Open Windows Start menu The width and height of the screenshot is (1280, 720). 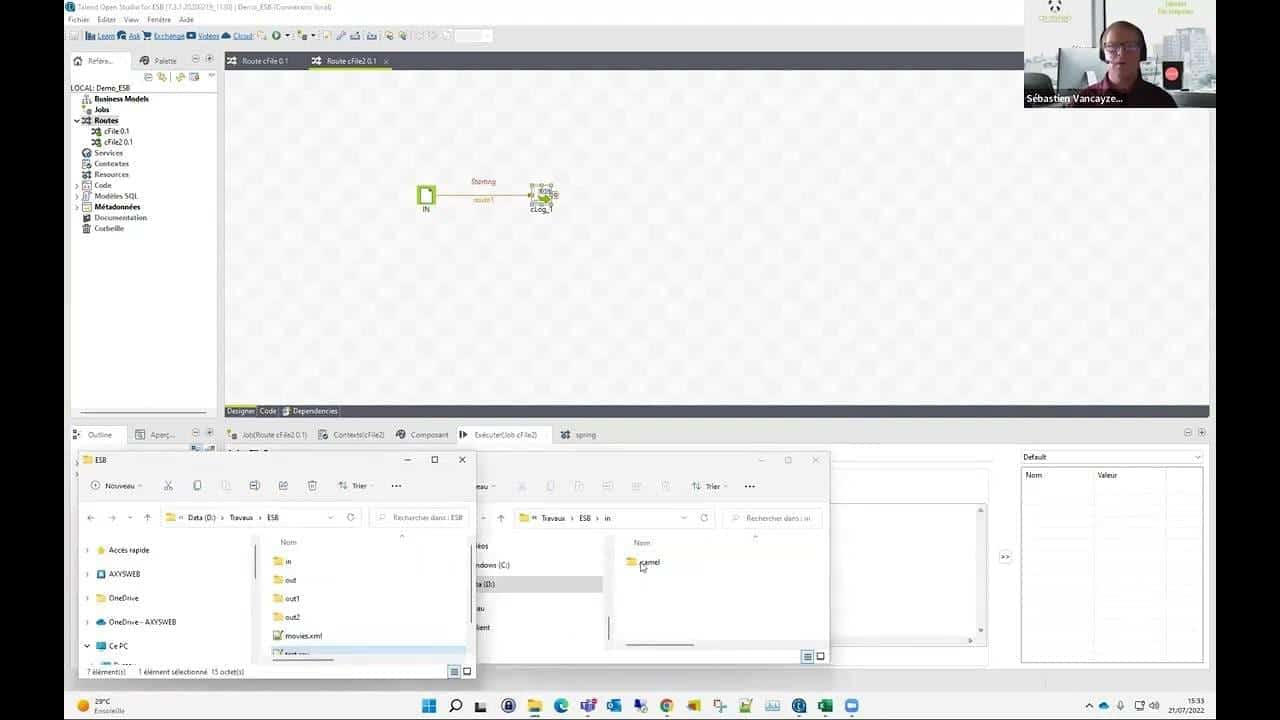tap(429, 706)
